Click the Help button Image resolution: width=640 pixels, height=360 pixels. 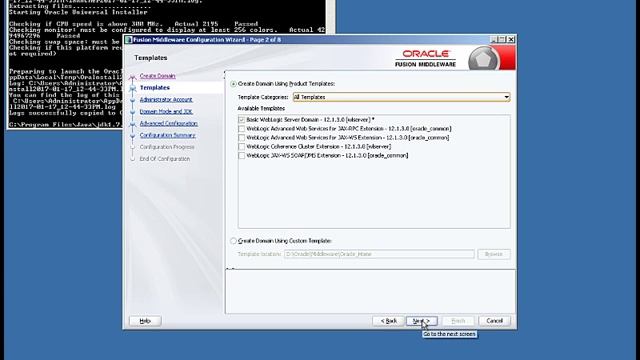[x=145, y=321]
